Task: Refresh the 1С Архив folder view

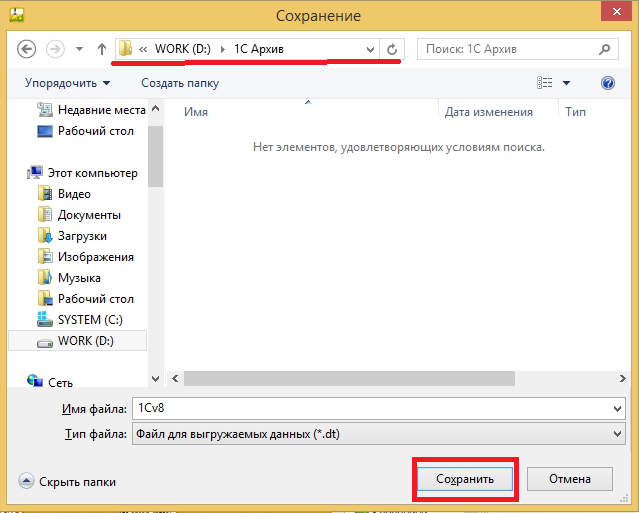Action: (x=392, y=48)
